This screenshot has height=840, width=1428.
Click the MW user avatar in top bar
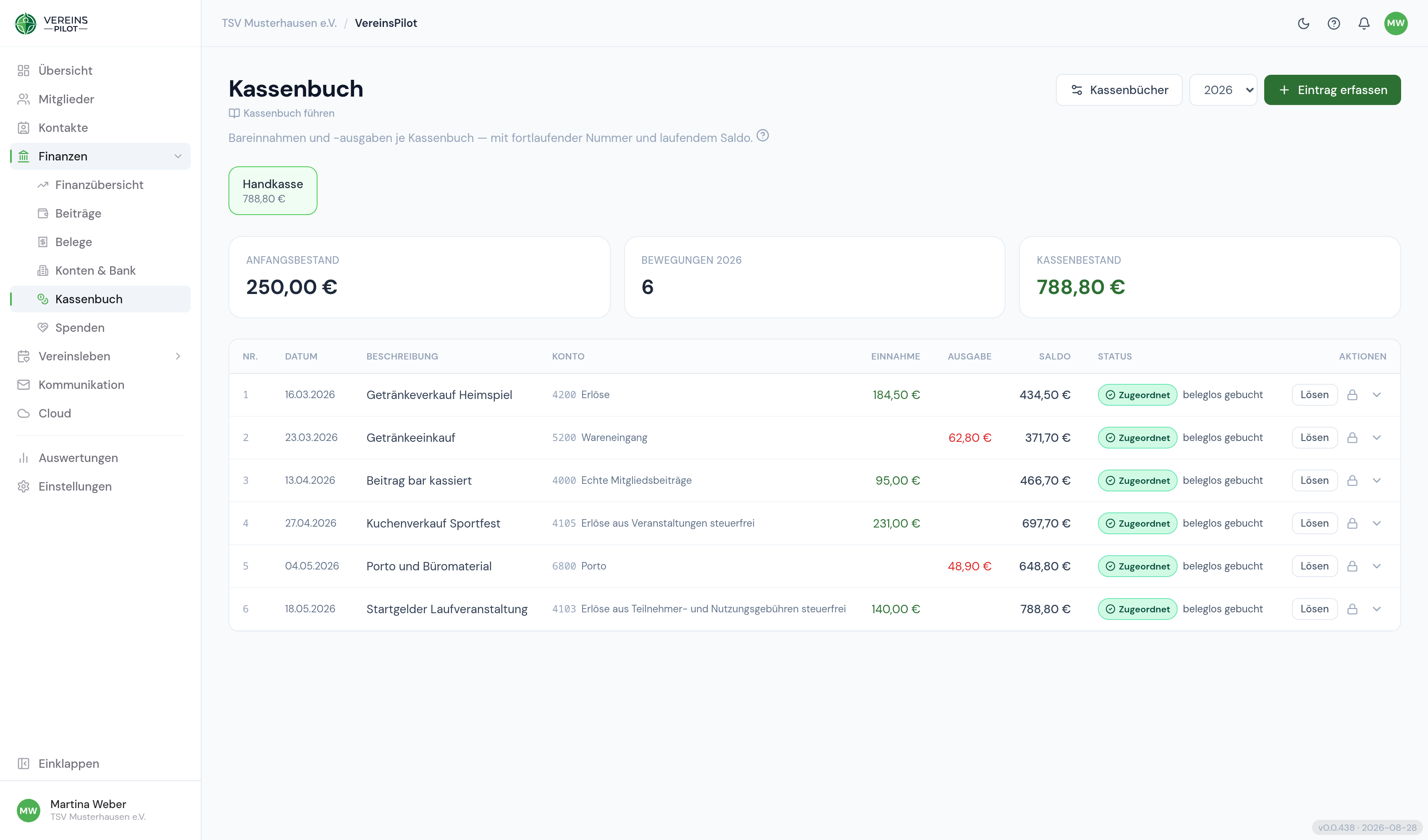(x=1395, y=23)
